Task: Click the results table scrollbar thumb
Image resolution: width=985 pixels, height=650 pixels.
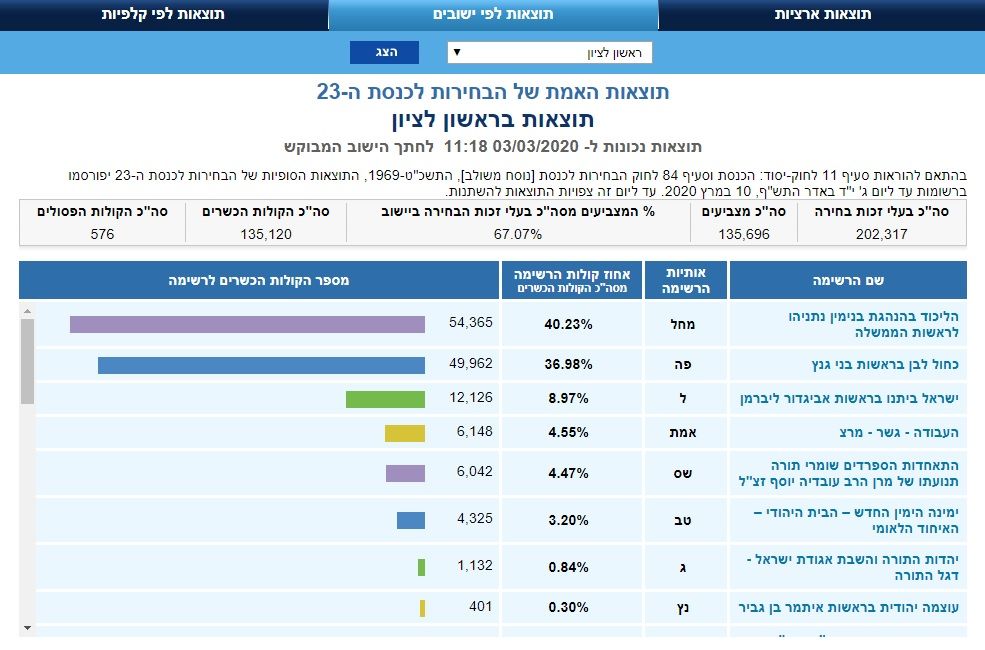Action: [x=27, y=360]
